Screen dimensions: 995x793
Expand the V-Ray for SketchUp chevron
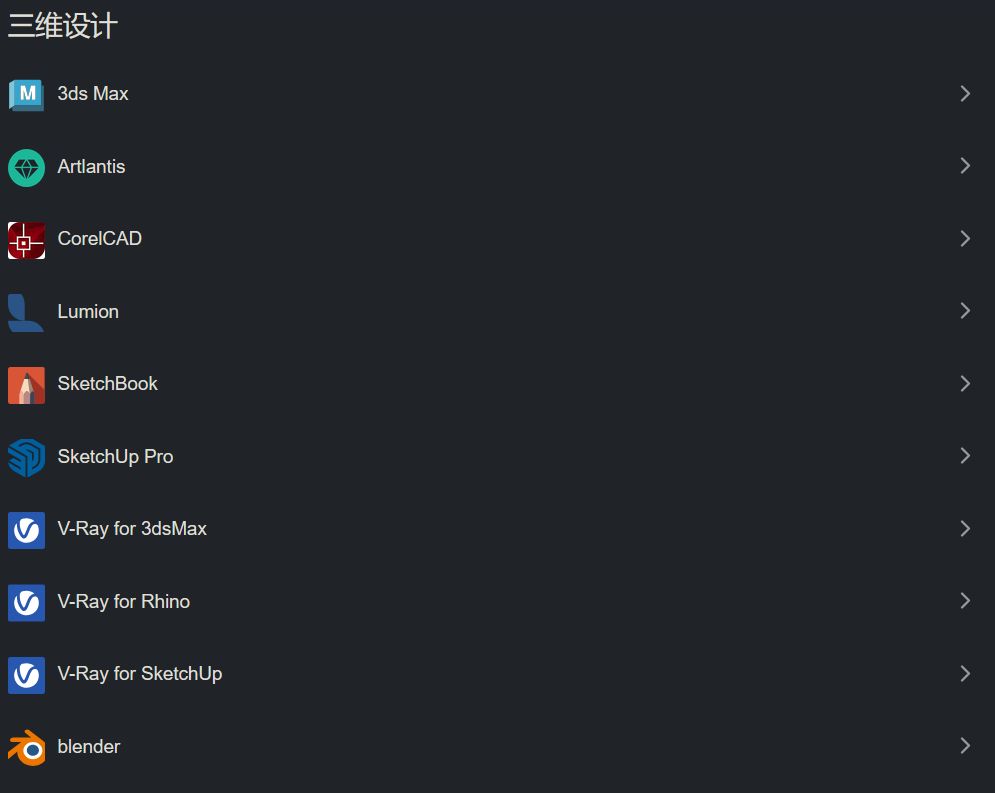coord(965,674)
